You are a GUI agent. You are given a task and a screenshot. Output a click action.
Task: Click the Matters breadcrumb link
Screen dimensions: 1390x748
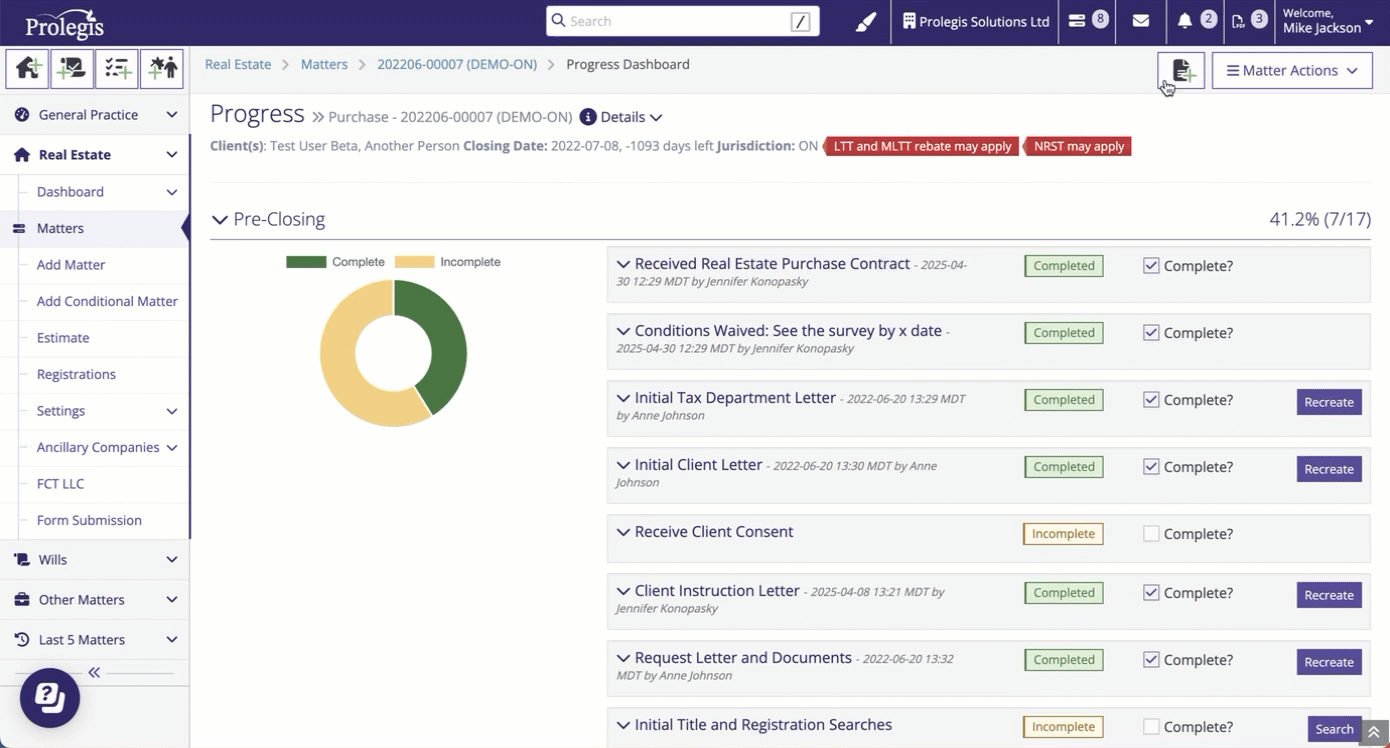[324, 64]
